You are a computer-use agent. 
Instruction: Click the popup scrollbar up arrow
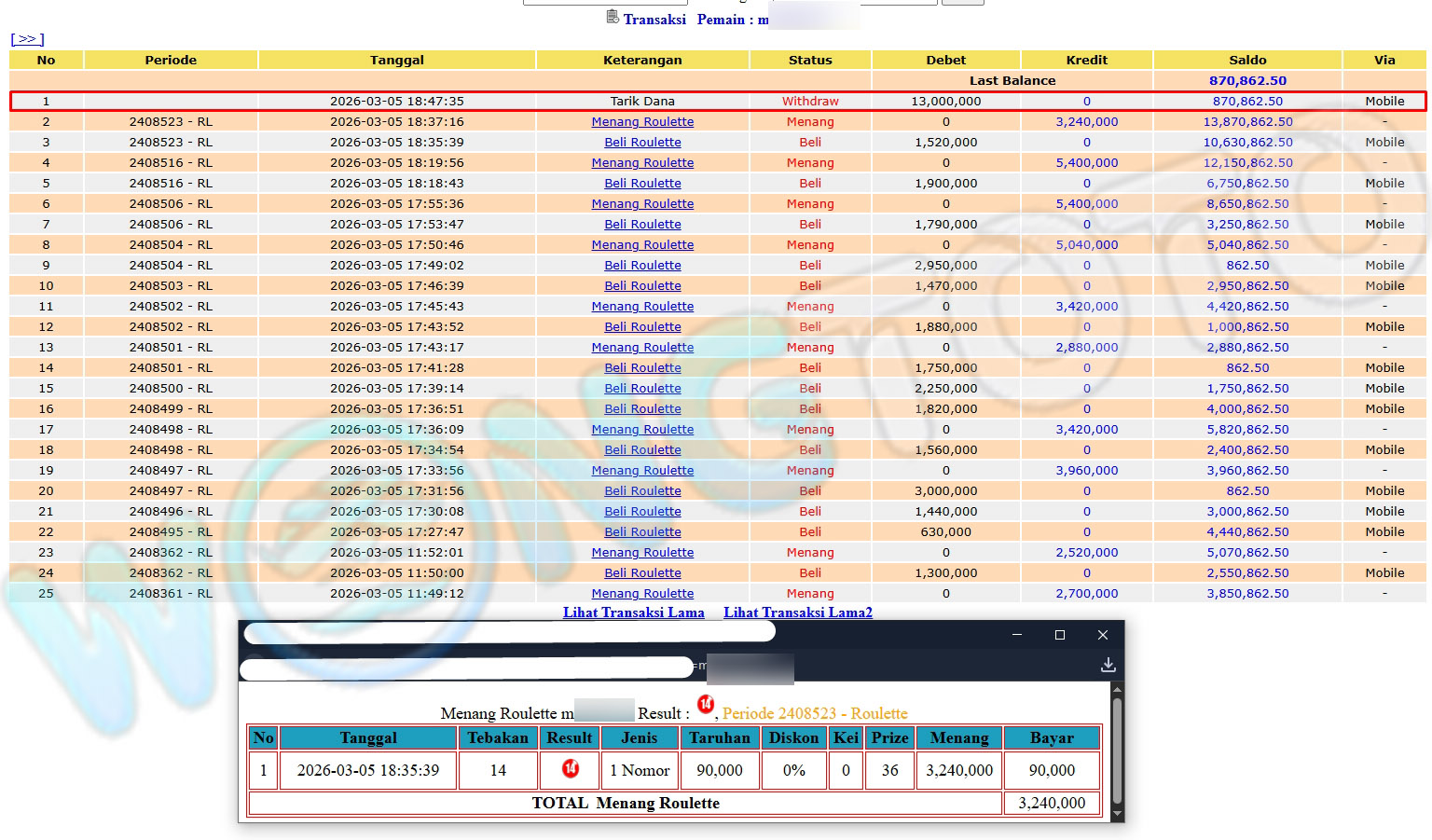click(1117, 689)
